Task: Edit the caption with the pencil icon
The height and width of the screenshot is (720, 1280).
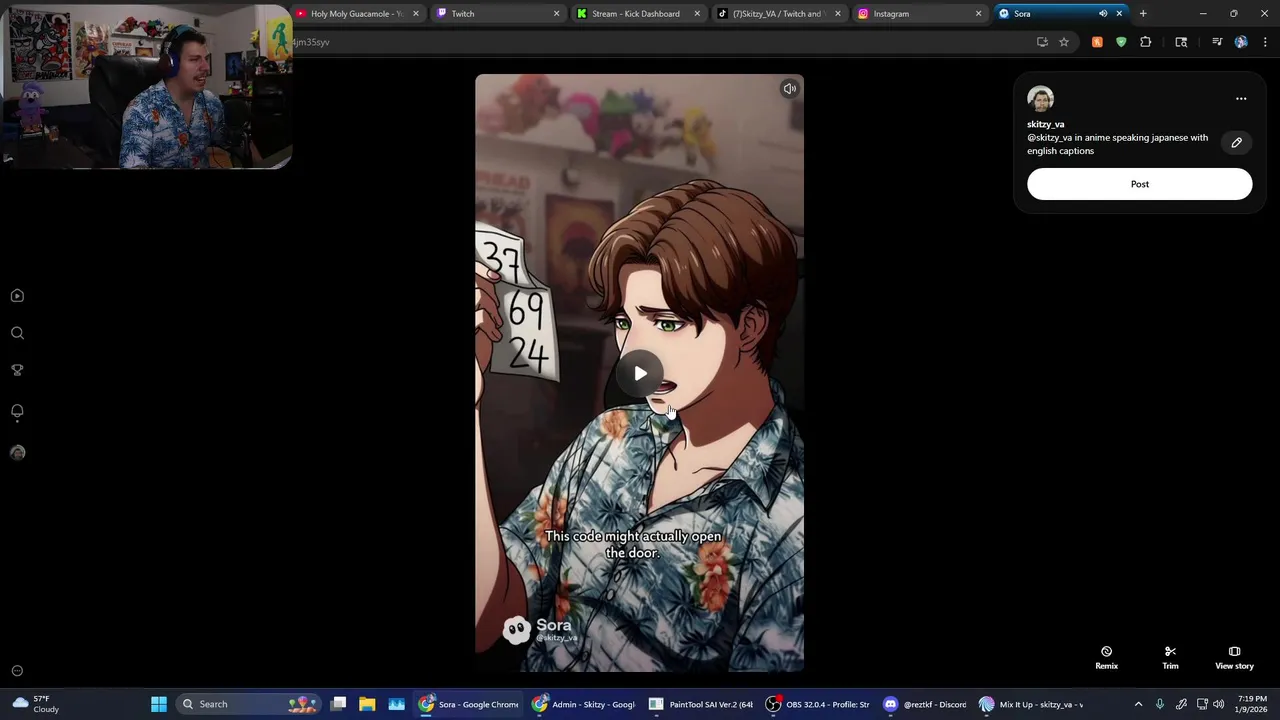Action: pos(1236,143)
